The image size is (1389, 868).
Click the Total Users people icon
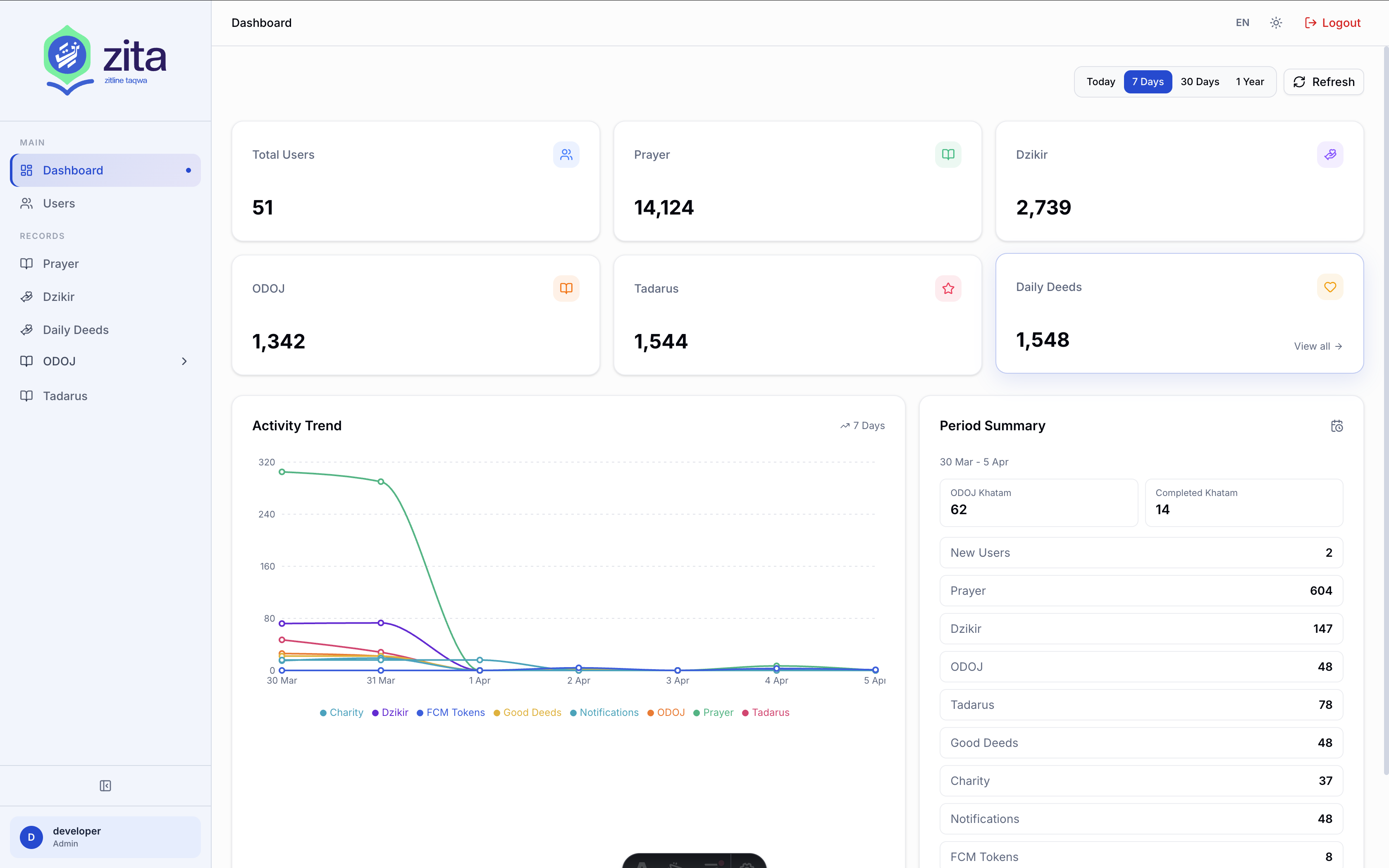[566, 155]
